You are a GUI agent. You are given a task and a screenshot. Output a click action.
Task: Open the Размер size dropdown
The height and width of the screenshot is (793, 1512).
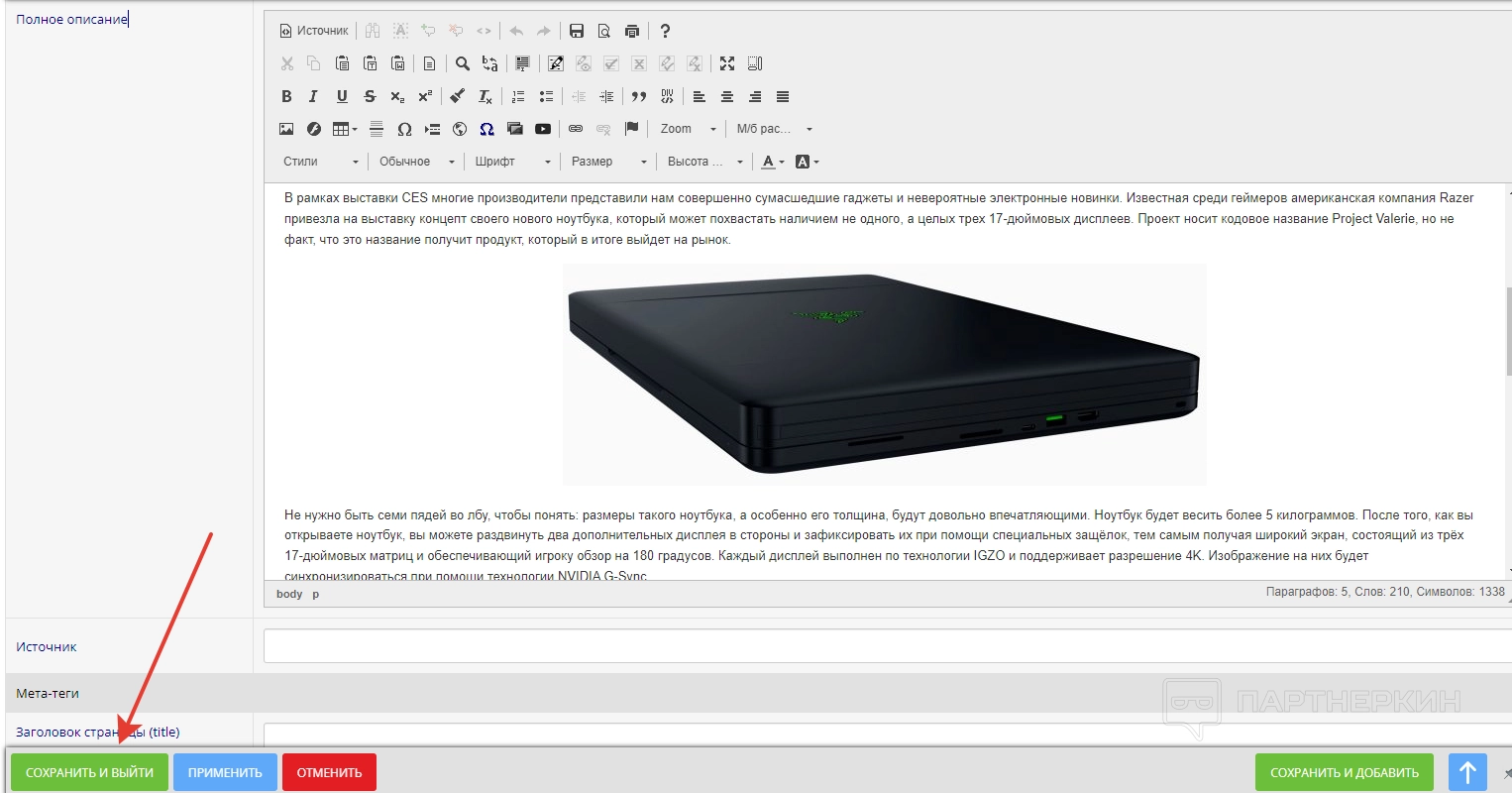click(608, 162)
